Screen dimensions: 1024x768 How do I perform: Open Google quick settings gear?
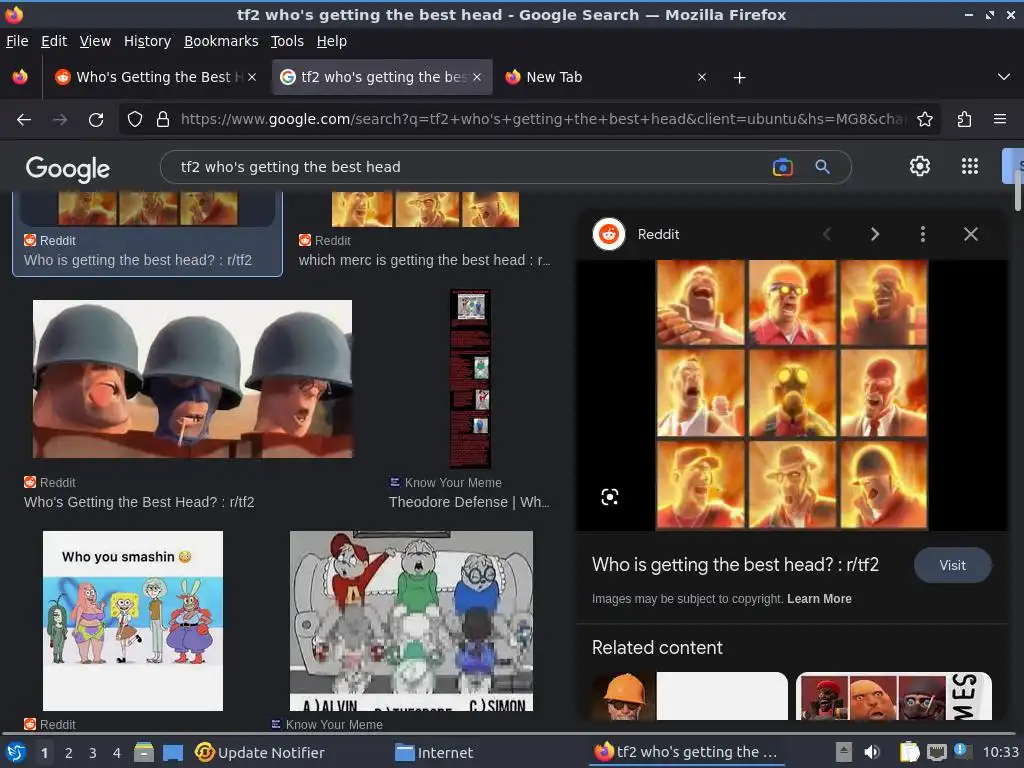pos(920,166)
